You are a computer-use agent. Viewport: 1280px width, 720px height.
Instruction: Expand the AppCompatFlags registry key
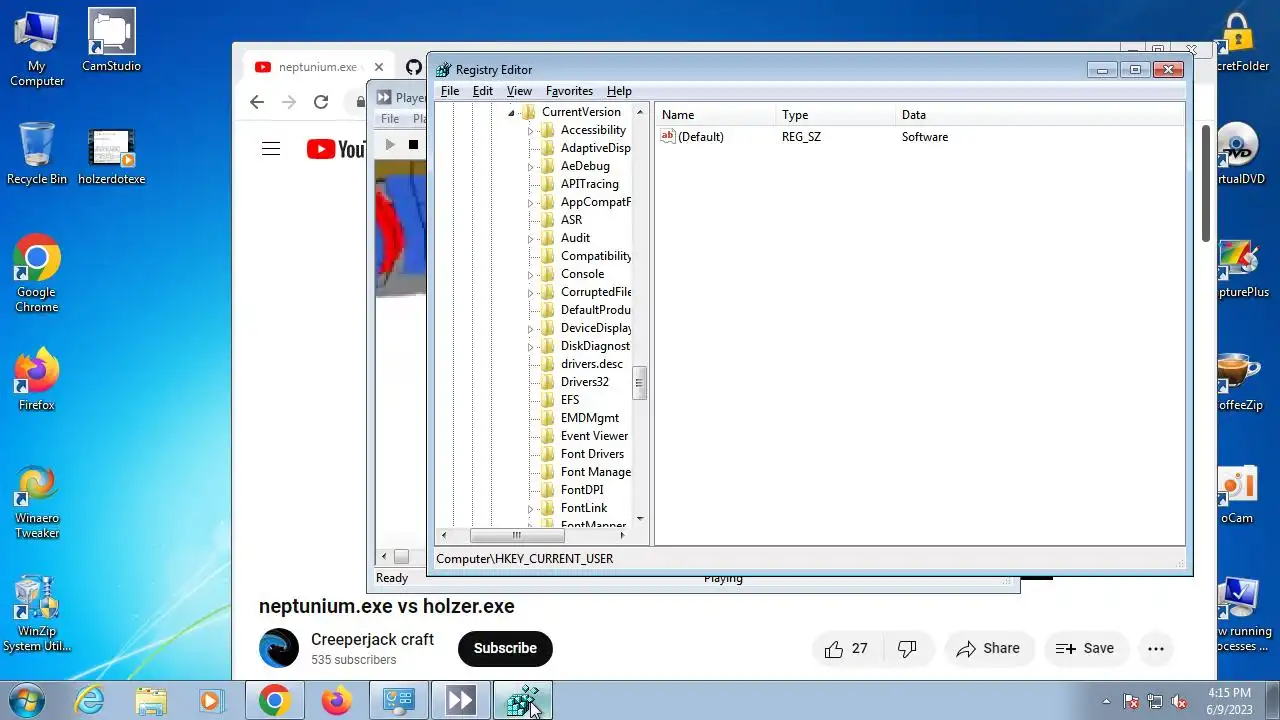pos(531,203)
